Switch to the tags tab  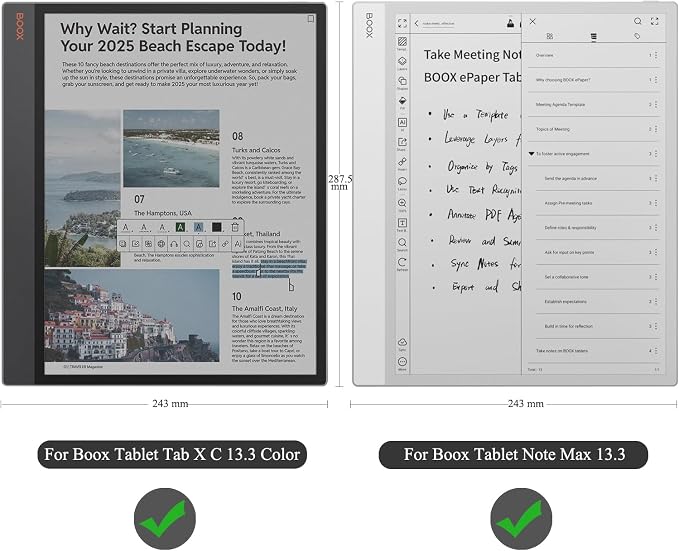pos(637,36)
